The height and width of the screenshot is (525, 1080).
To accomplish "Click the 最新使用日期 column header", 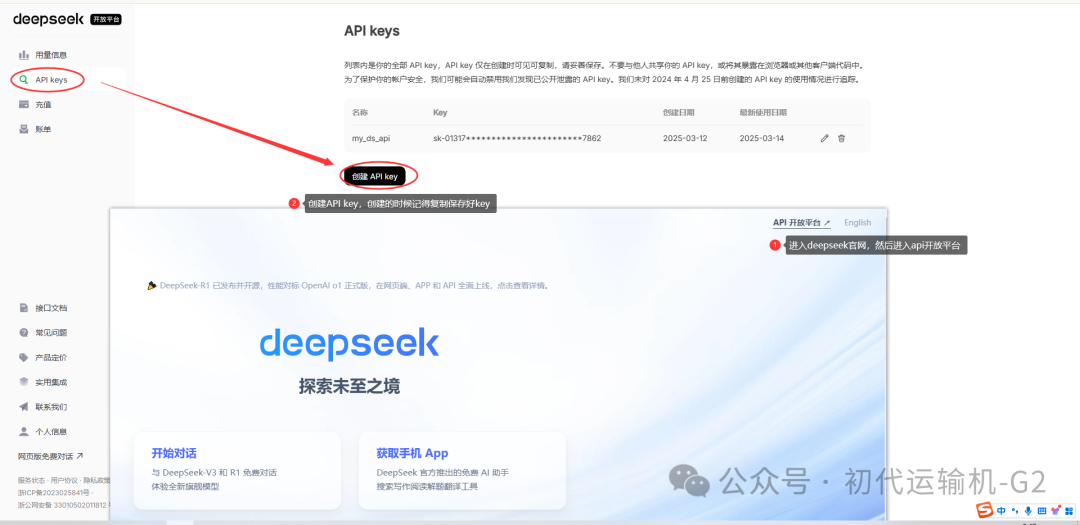I will coord(763,112).
